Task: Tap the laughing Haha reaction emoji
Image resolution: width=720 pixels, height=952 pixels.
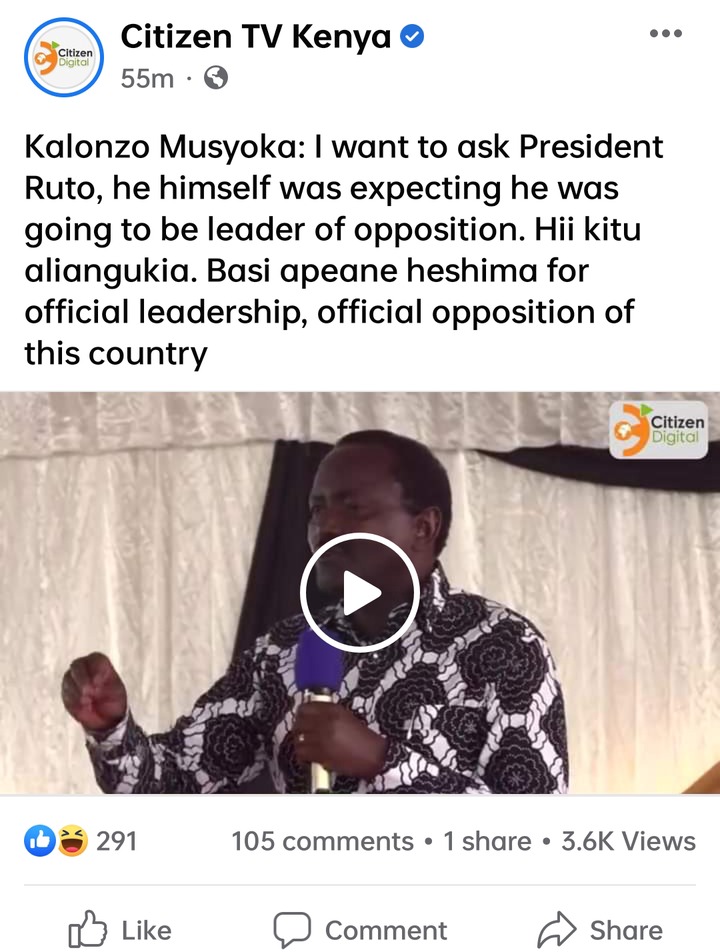Action: point(72,841)
